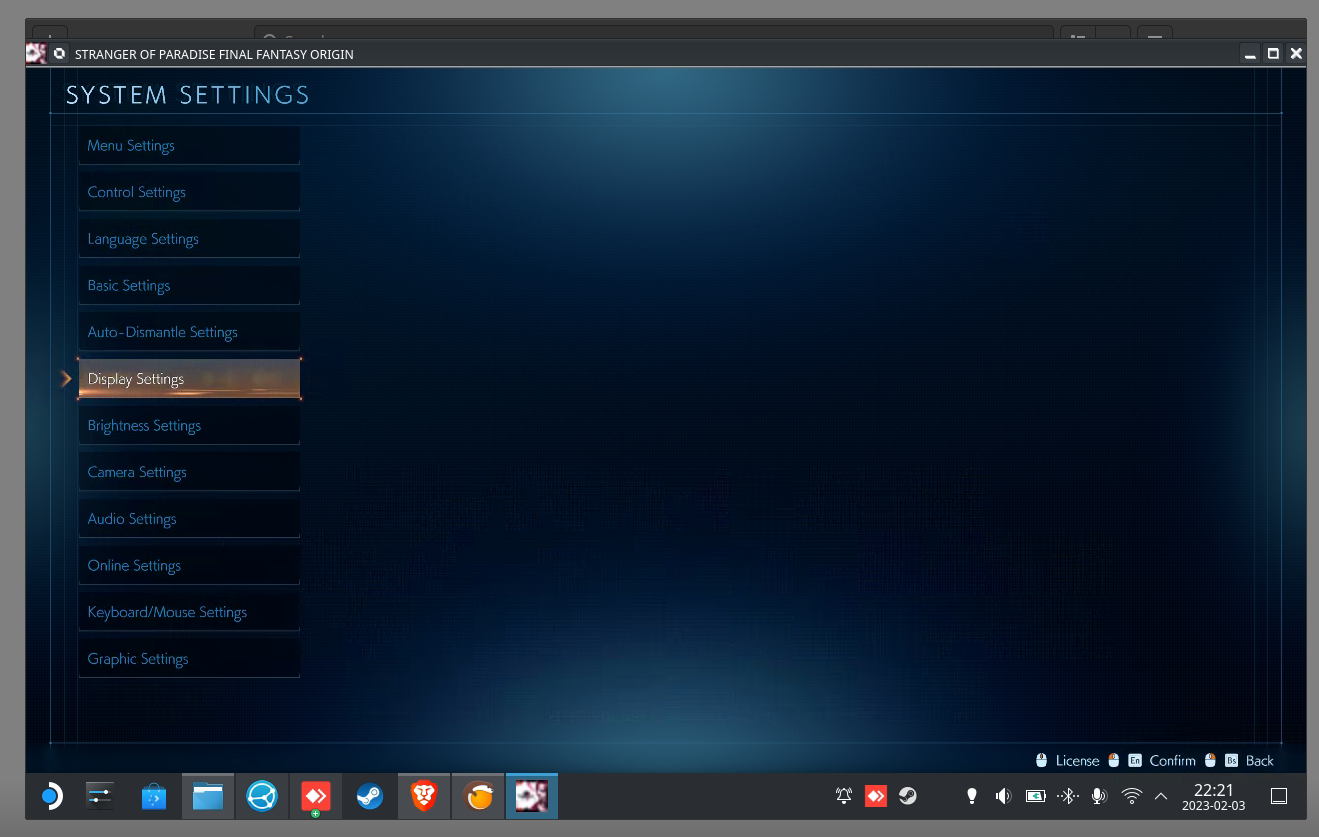
Task: Open Control Settings
Action: tap(189, 192)
